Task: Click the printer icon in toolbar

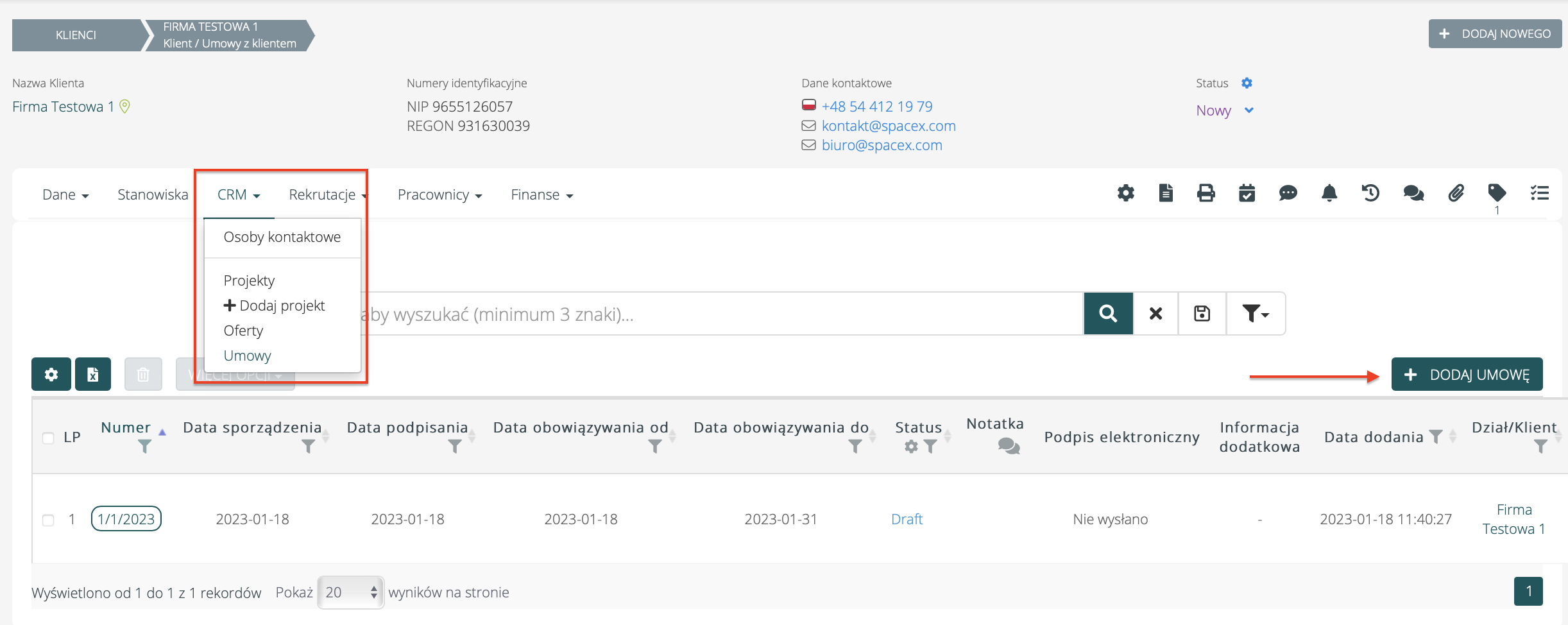Action: pyautogui.click(x=1206, y=193)
